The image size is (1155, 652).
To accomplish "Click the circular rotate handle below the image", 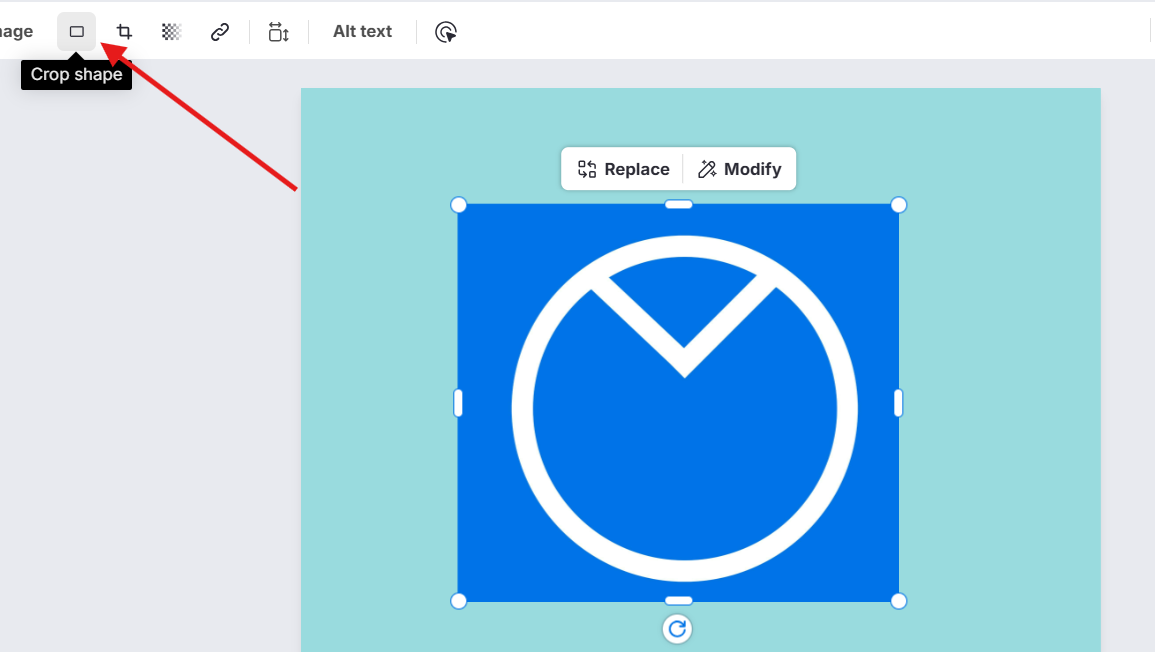I will click(x=677, y=628).
